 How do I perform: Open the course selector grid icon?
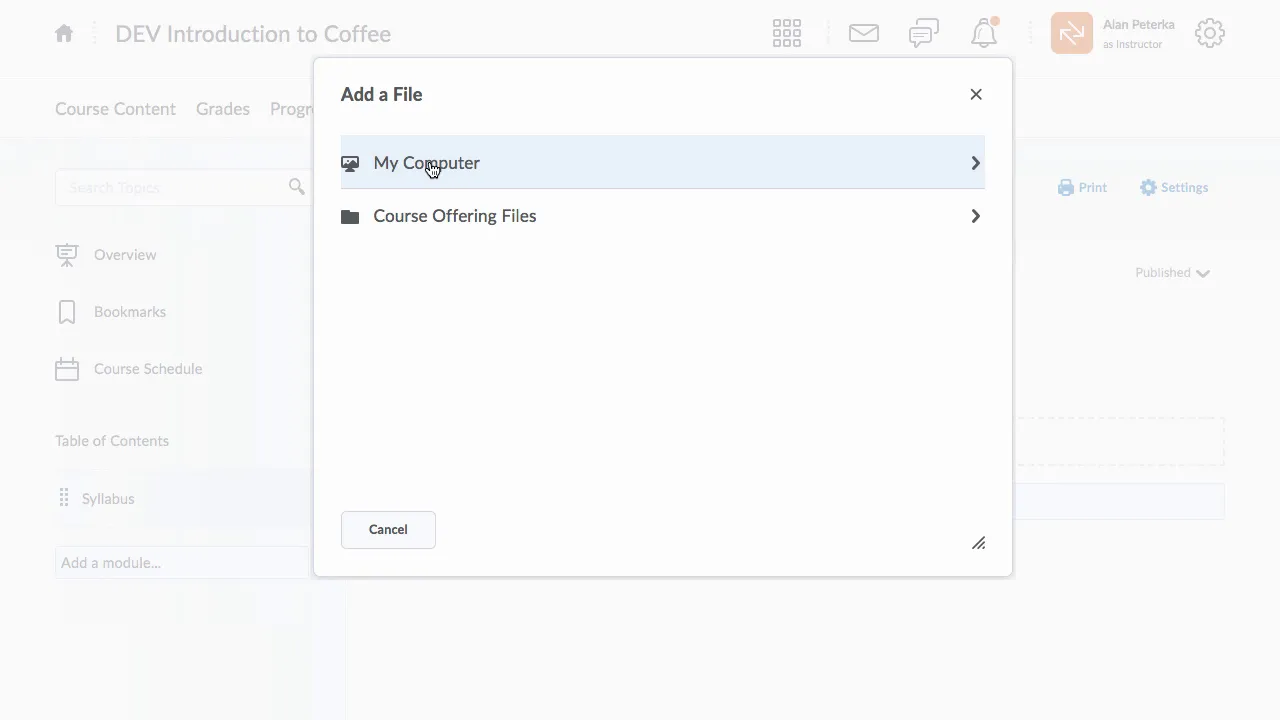click(787, 33)
